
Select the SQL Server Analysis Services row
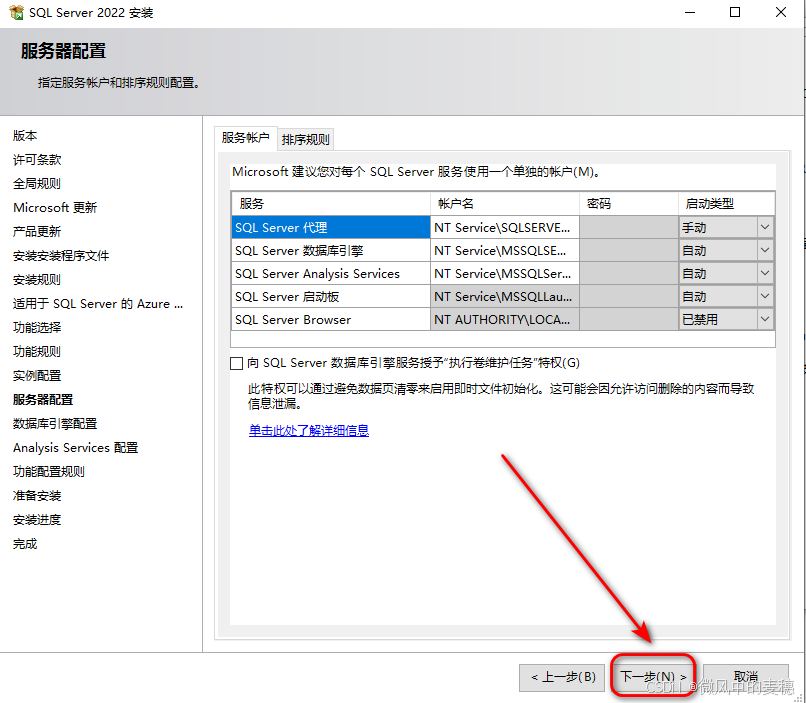tap(331, 273)
